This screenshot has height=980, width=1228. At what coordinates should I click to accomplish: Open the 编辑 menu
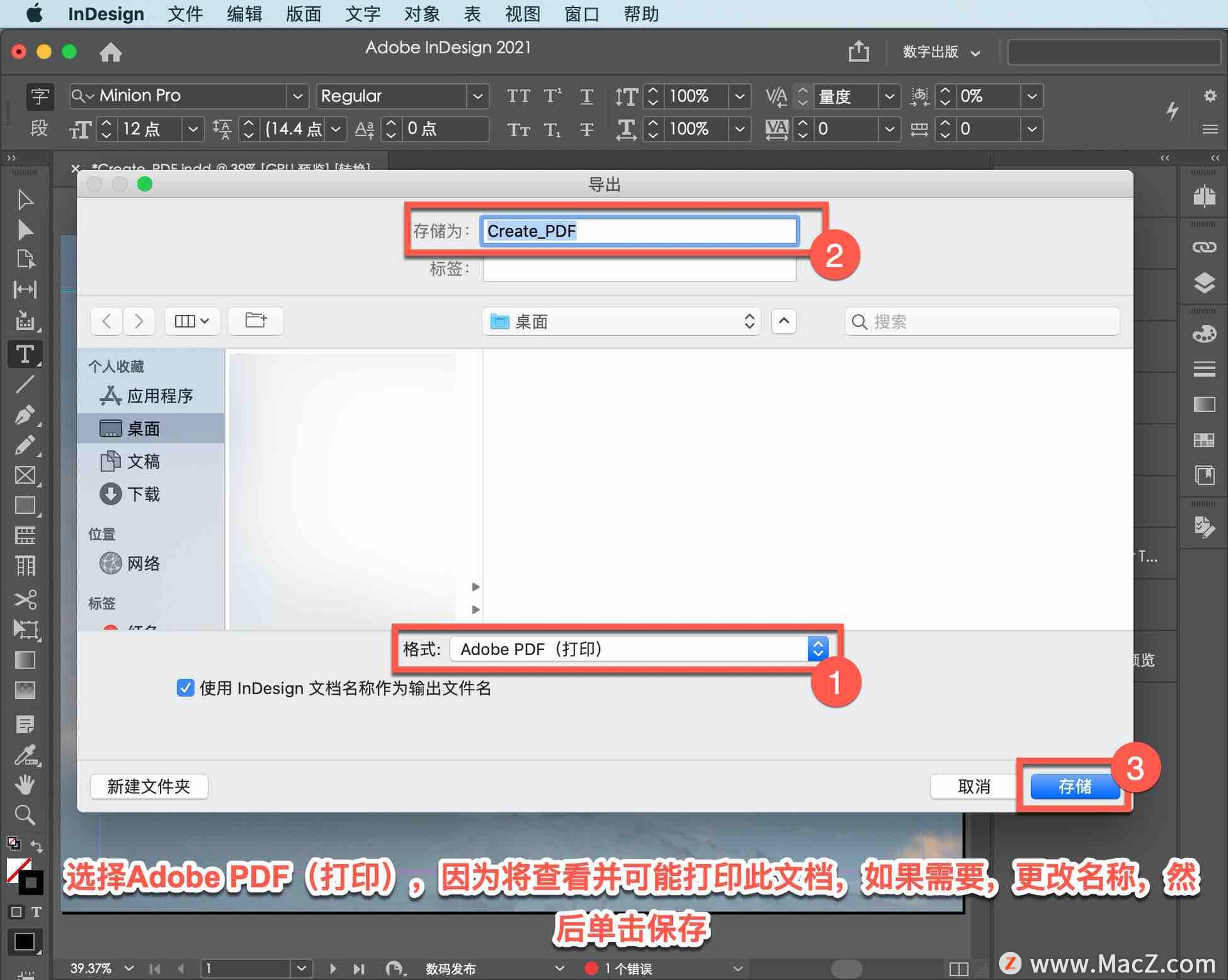244,13
